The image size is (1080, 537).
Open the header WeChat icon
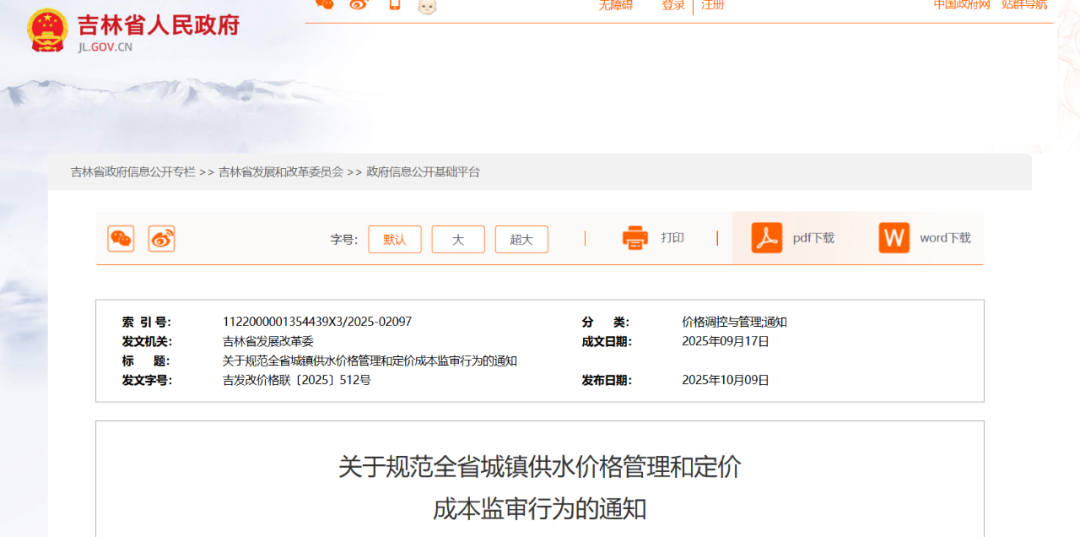[324, 4]
